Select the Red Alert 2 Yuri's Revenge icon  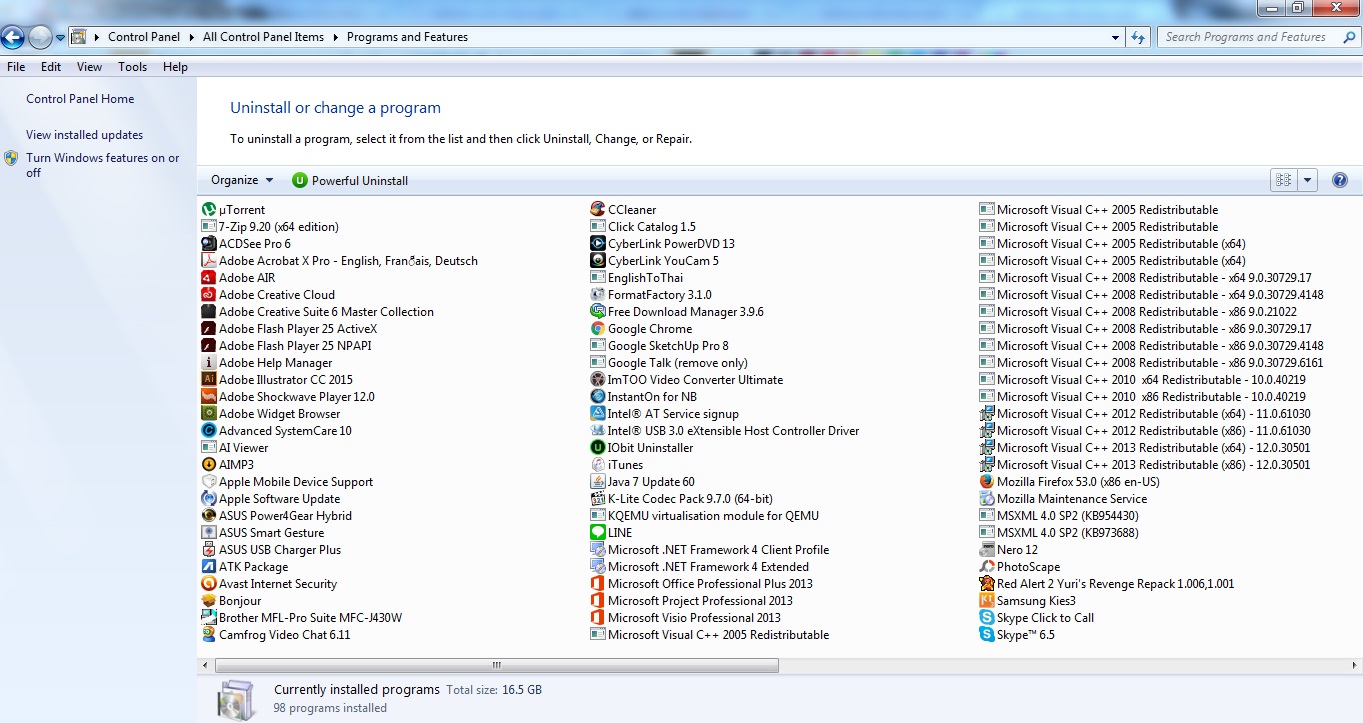pyautogui.click(x=987, y=584)
